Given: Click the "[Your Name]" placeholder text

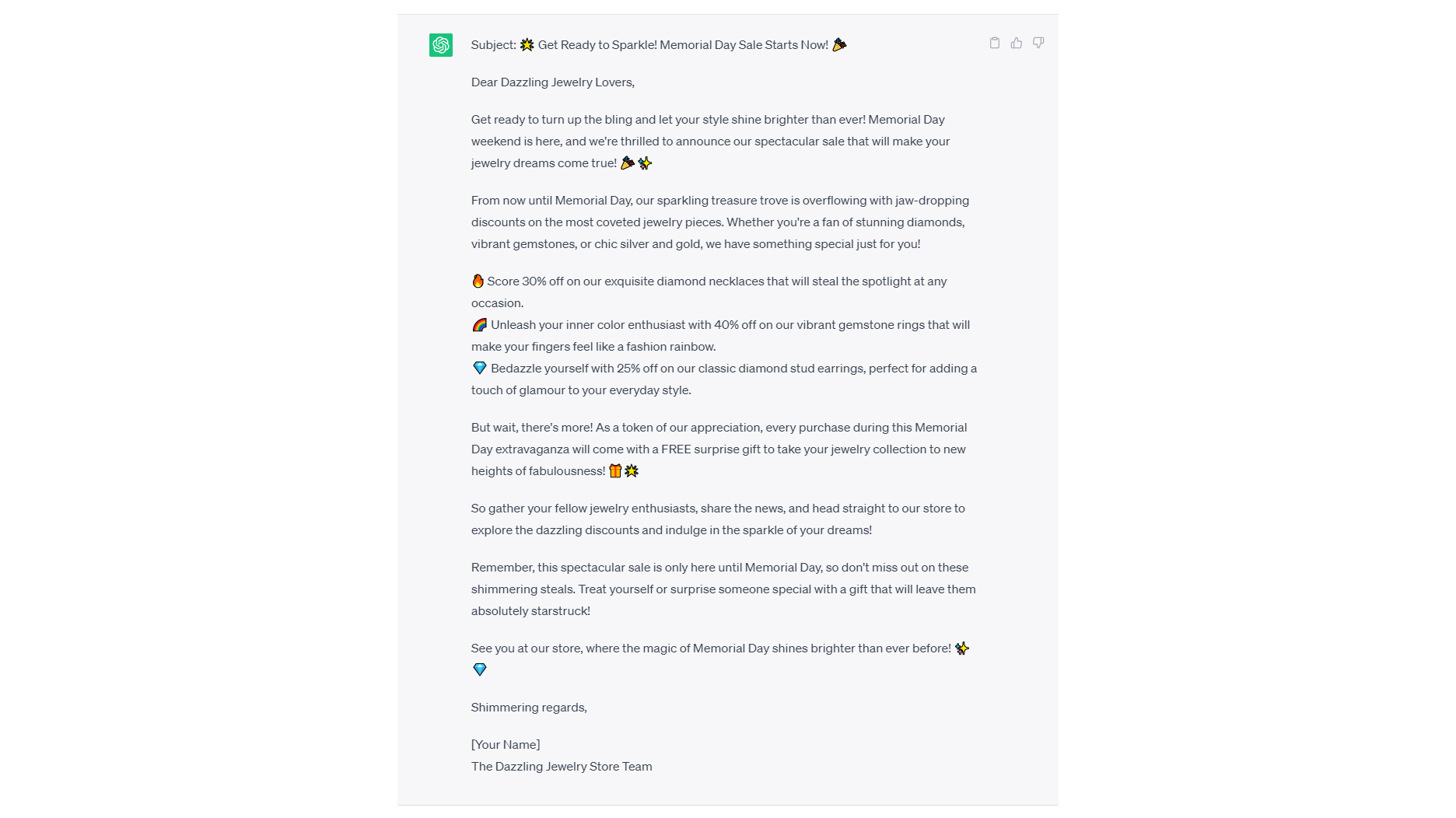Looking at the screenshot, I should point(506,745).
